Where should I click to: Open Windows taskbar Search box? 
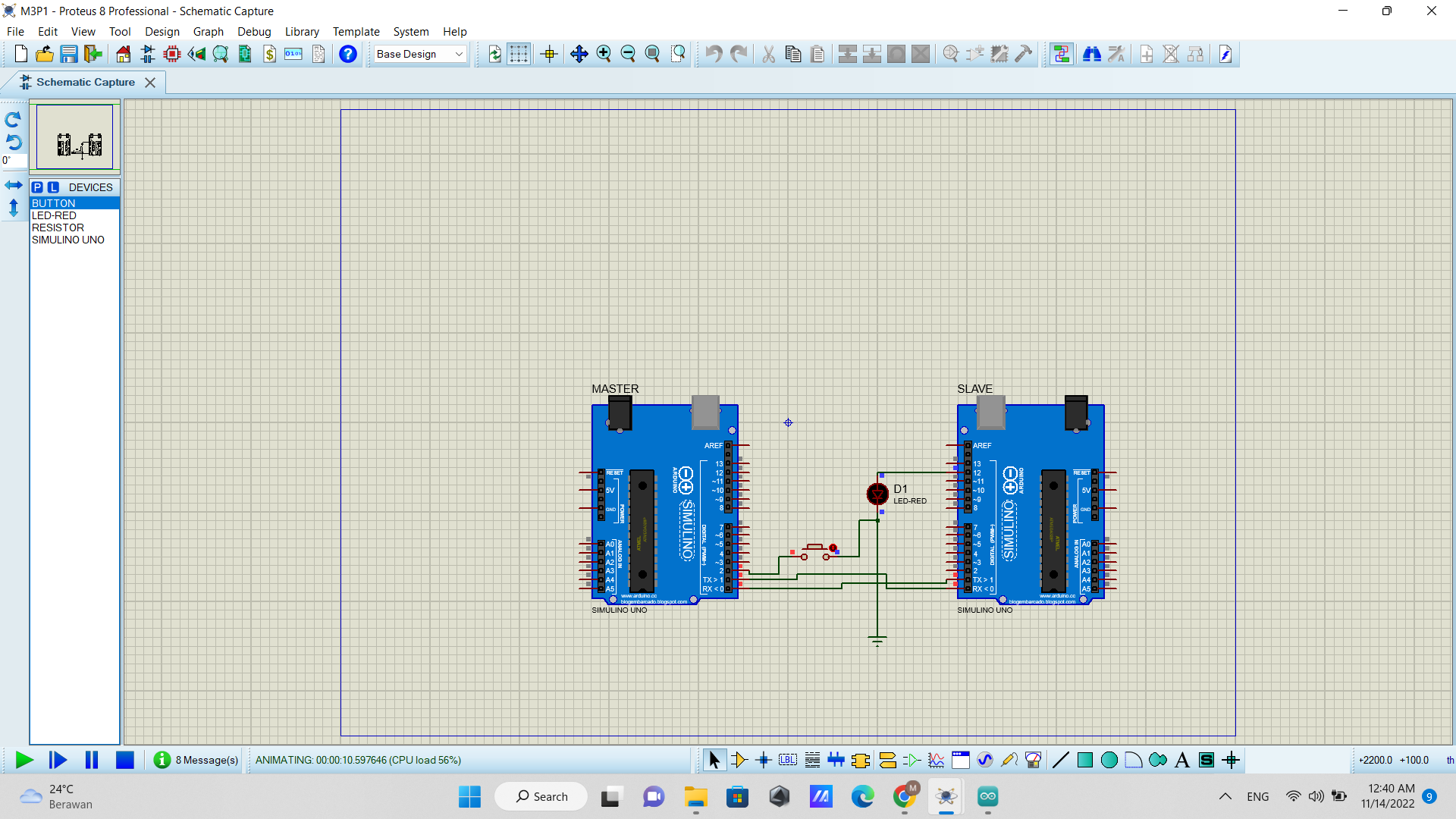tap(541, 796)
